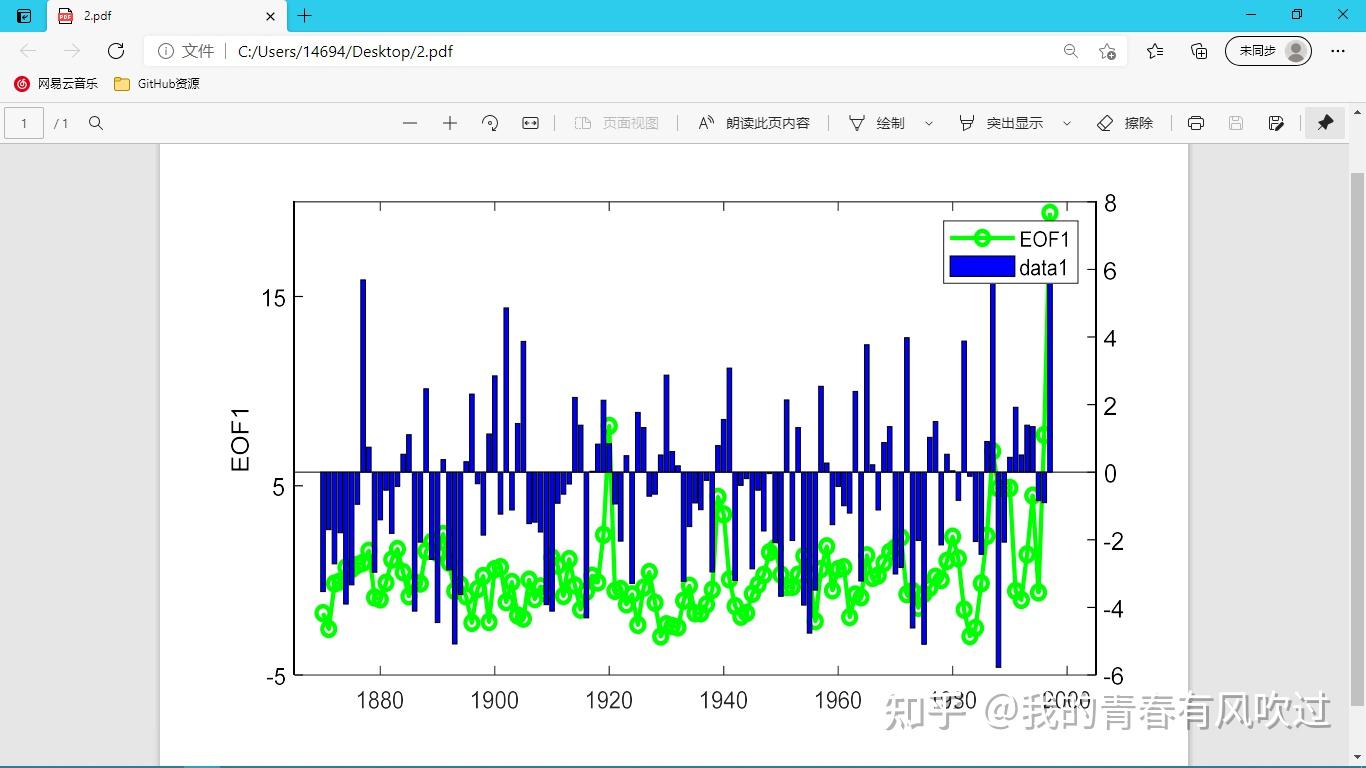This screenshot has width=1366, height=768.
Task: Select the 绘制 draw tool
Action: click(876, 123)
